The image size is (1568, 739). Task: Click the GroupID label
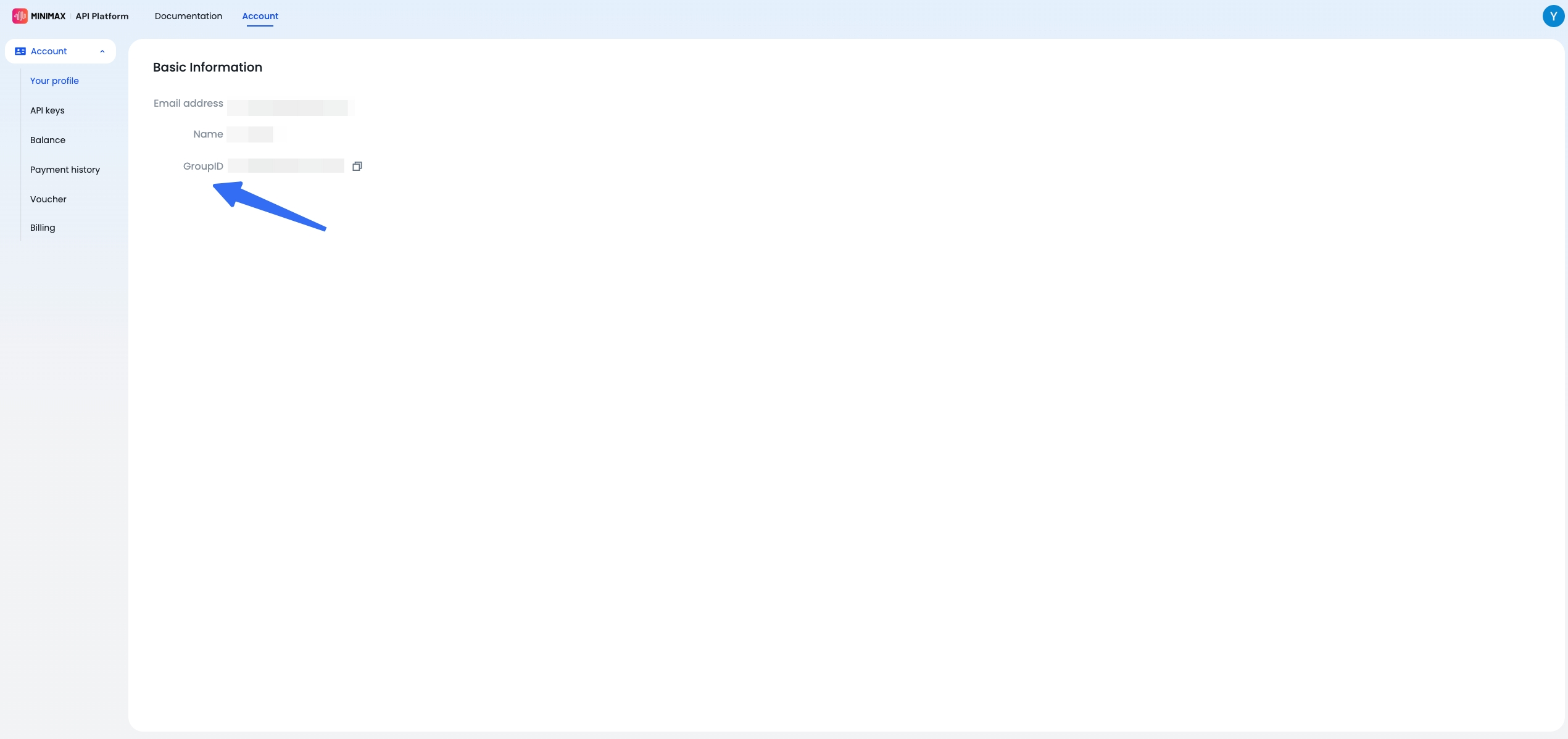pos(203,166)
